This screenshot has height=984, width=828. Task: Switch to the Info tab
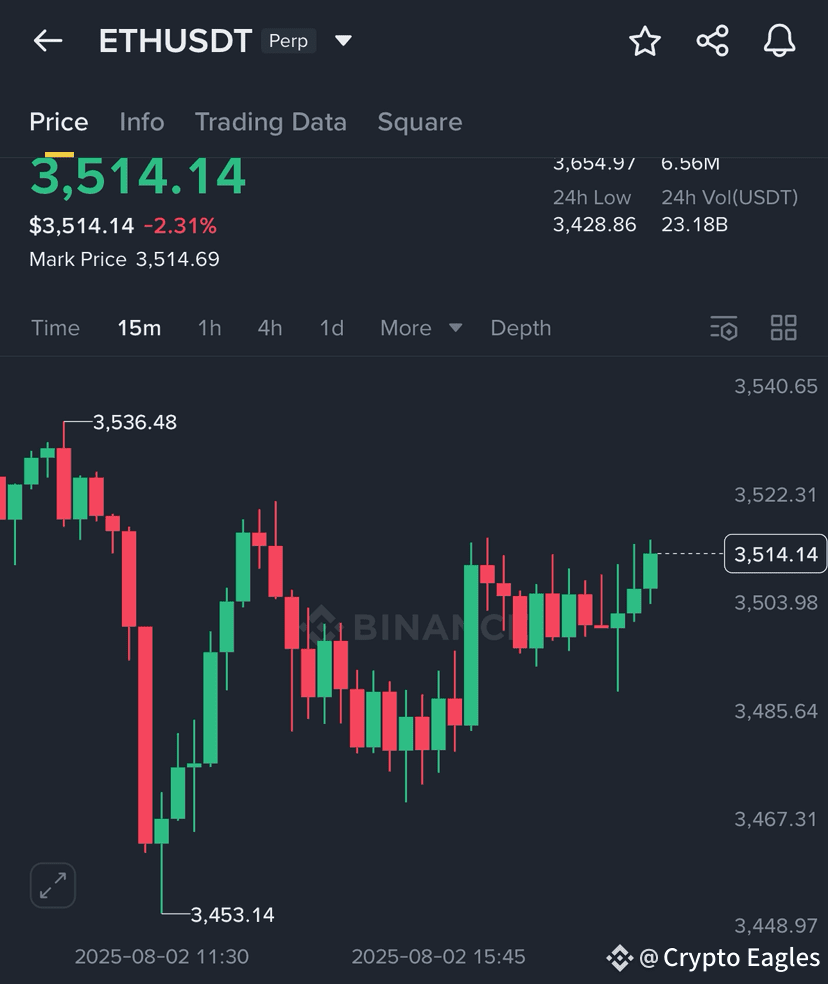(141, 121)
